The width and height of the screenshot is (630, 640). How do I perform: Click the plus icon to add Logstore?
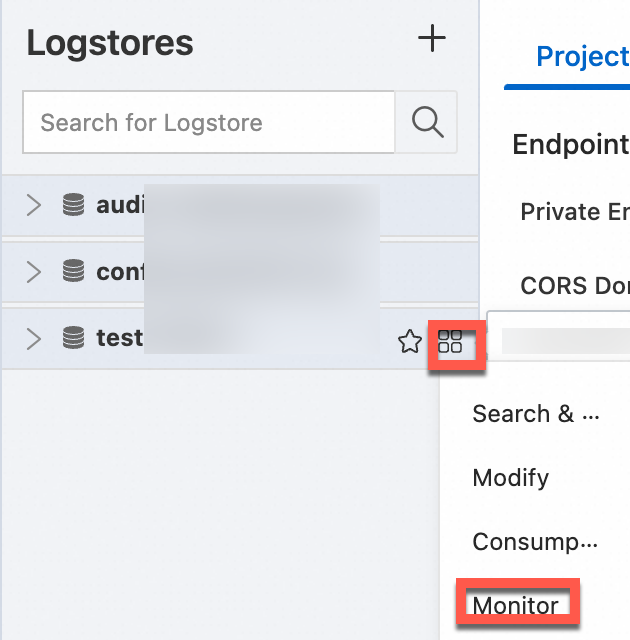431,39
